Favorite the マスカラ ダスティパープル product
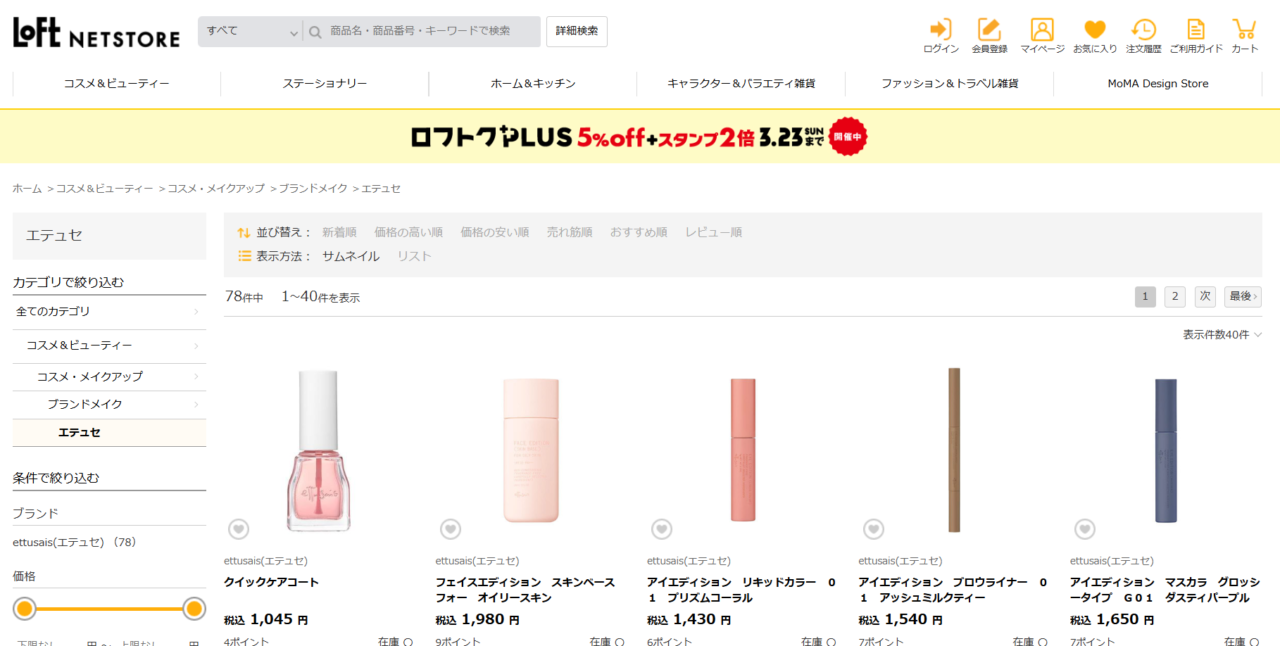 [1084, 529]
